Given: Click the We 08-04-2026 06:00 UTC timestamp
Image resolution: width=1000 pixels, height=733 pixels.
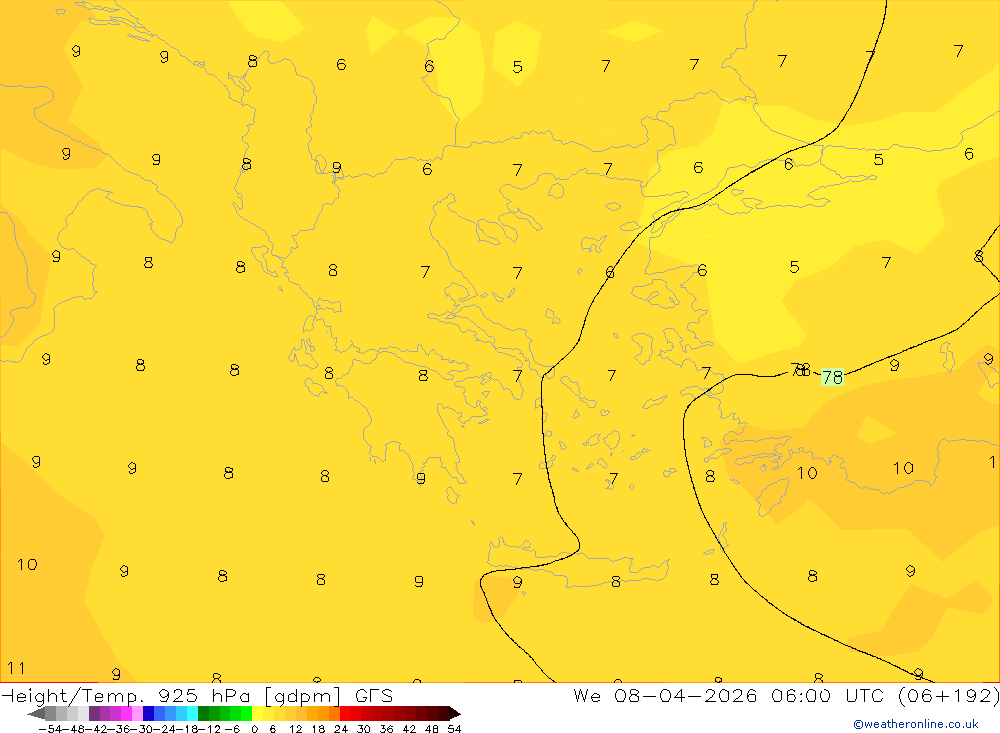Looking at the screenshot, I should (731, 695).
